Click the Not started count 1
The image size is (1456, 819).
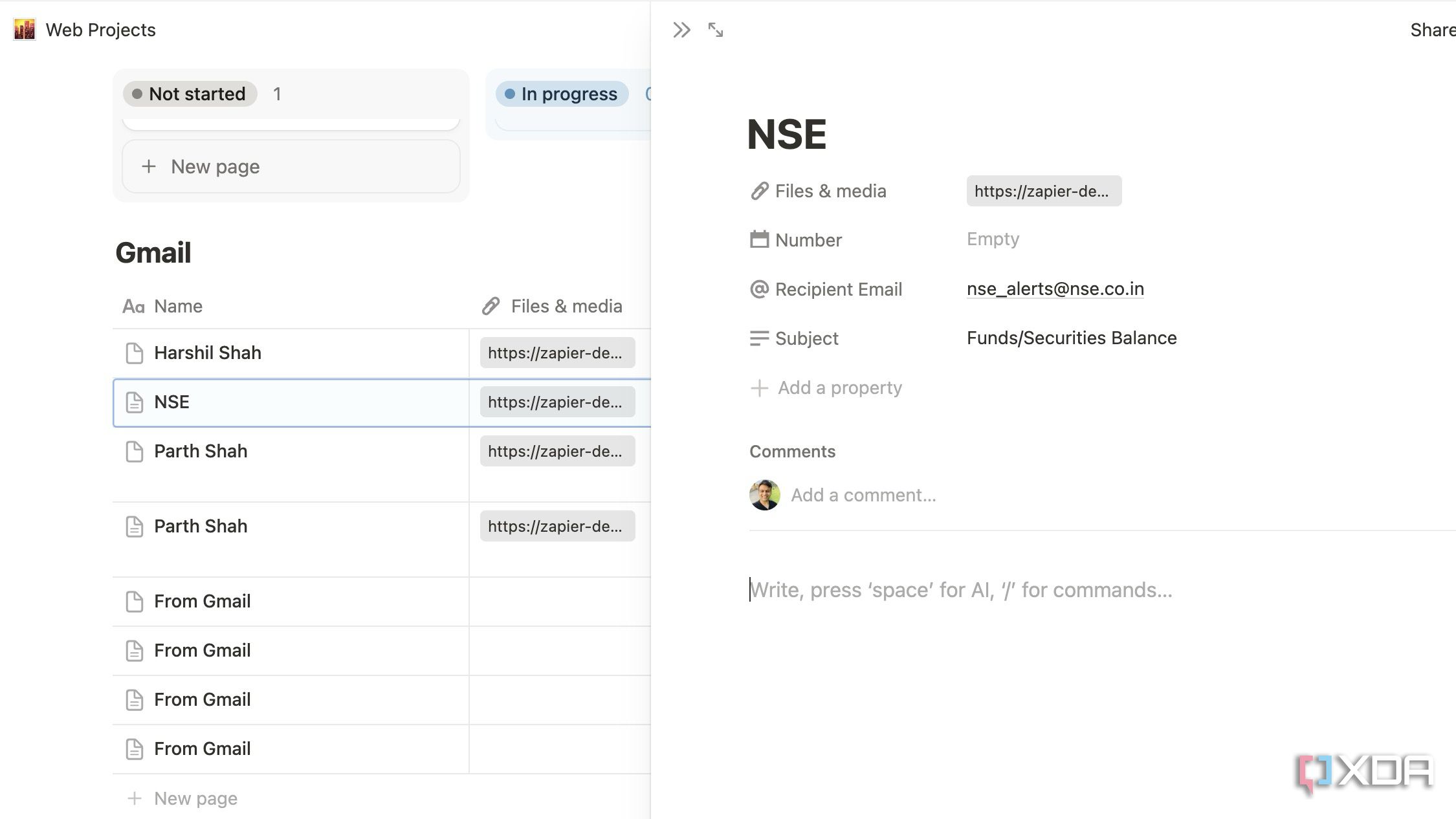(277, 94)
